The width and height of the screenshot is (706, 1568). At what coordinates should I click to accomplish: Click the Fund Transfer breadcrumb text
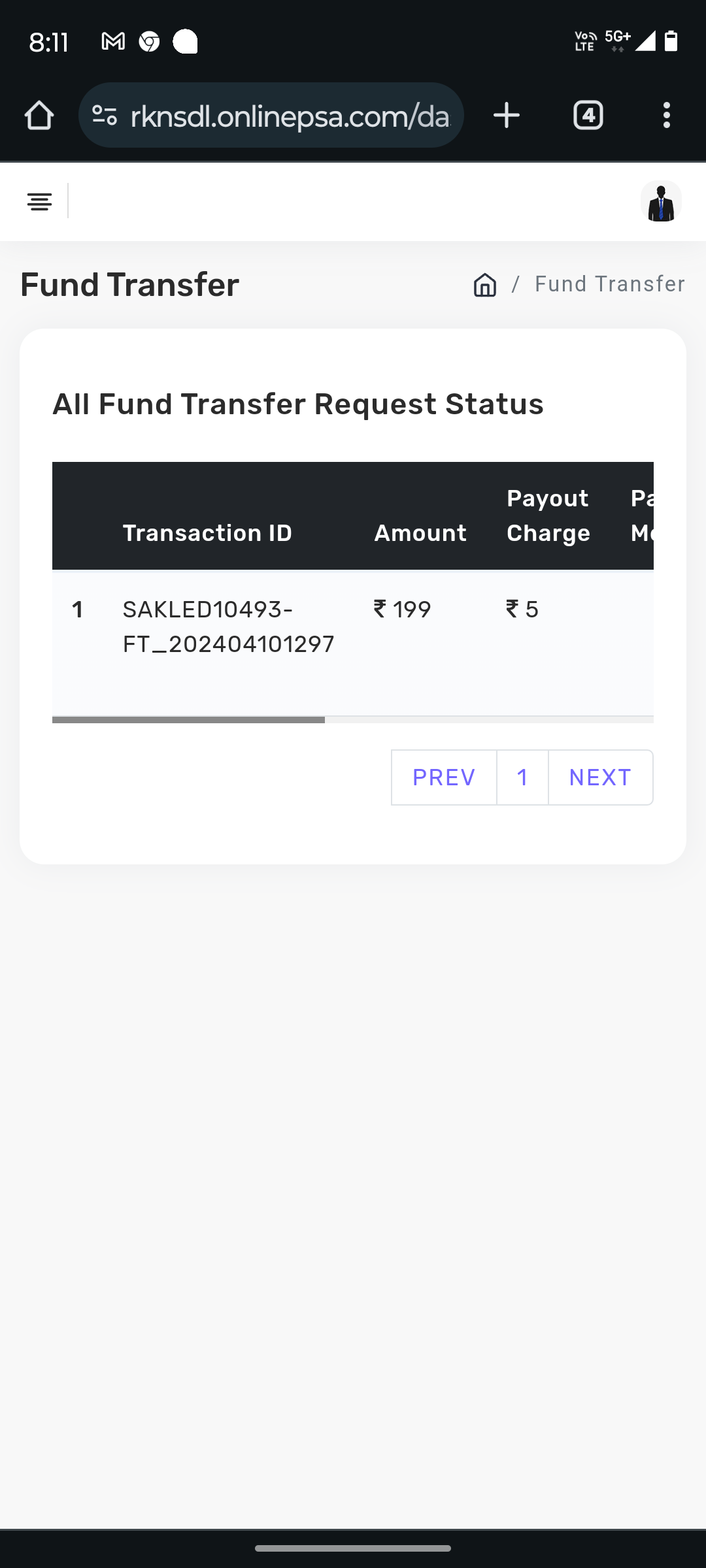tap(609, 284)
